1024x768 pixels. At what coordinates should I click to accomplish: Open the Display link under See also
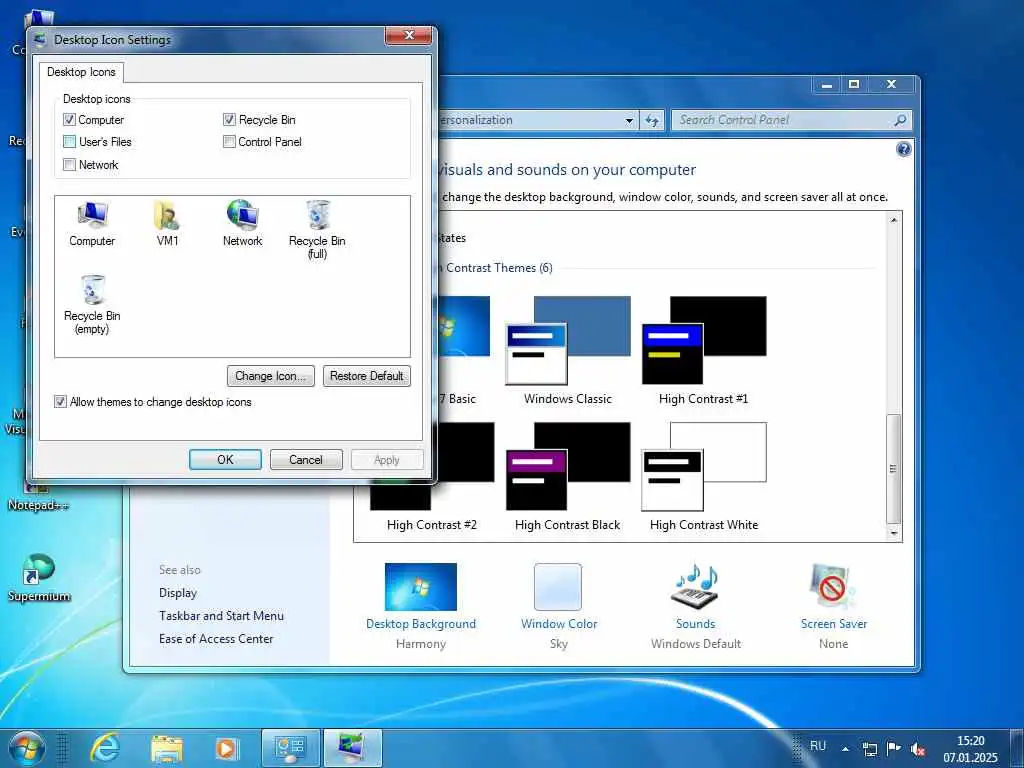point(178,593)
